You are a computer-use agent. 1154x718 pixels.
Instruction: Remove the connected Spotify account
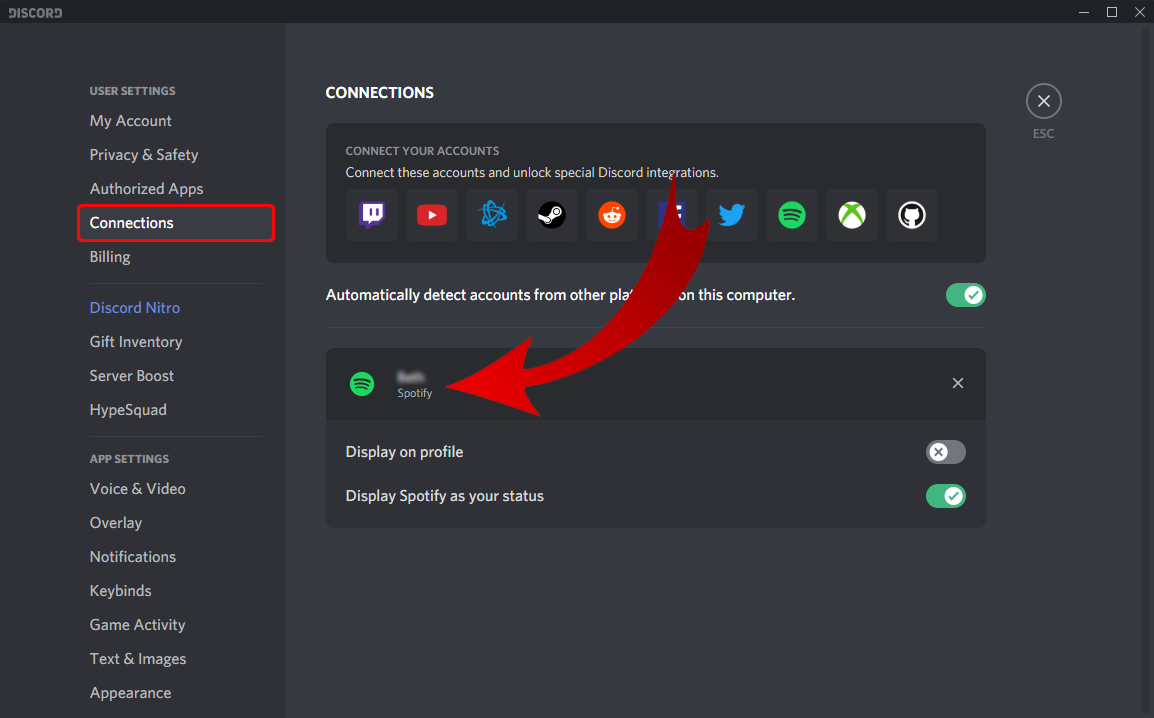[x=957, y=383]
